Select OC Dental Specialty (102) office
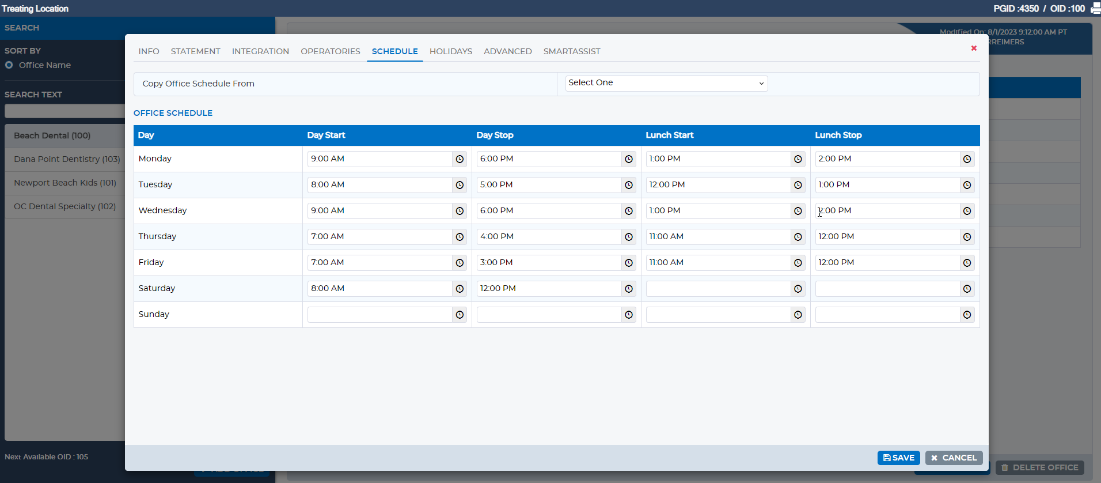Image resolution: width=1101 pixels, height=483 pixels. click(x=65, y=206)
